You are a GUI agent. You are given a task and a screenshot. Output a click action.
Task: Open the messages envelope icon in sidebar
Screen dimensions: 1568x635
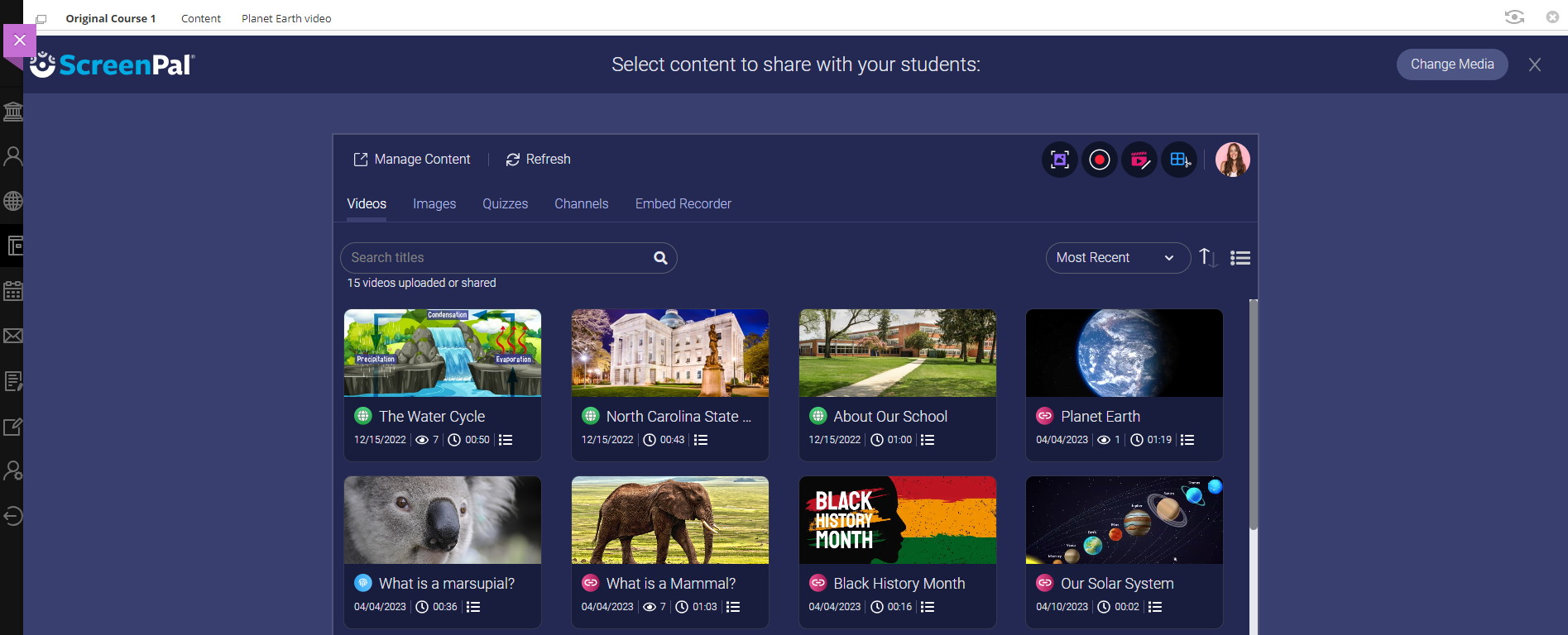(13, 336)
